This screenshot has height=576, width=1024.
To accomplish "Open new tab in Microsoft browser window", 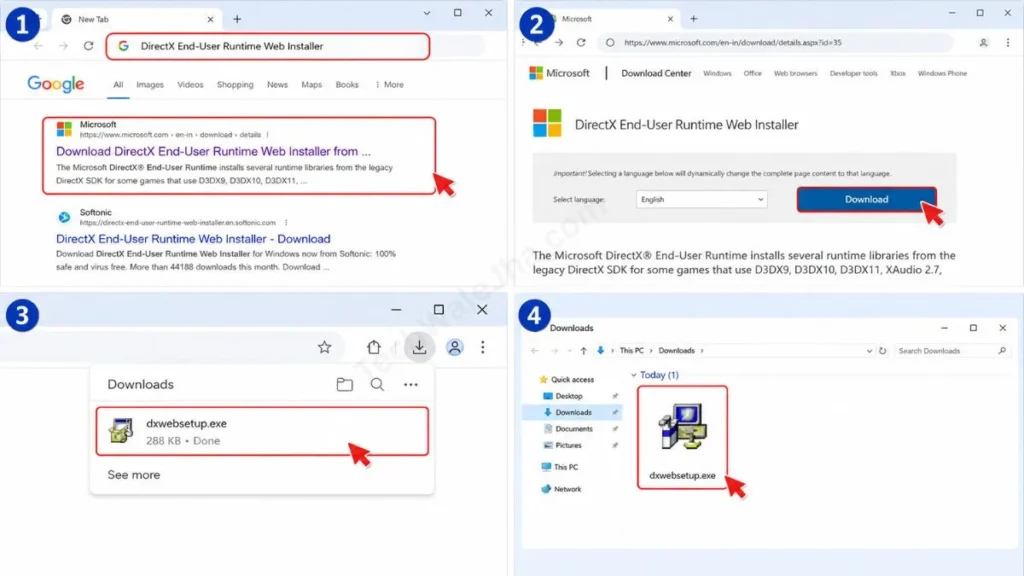I will pos(694,19).
